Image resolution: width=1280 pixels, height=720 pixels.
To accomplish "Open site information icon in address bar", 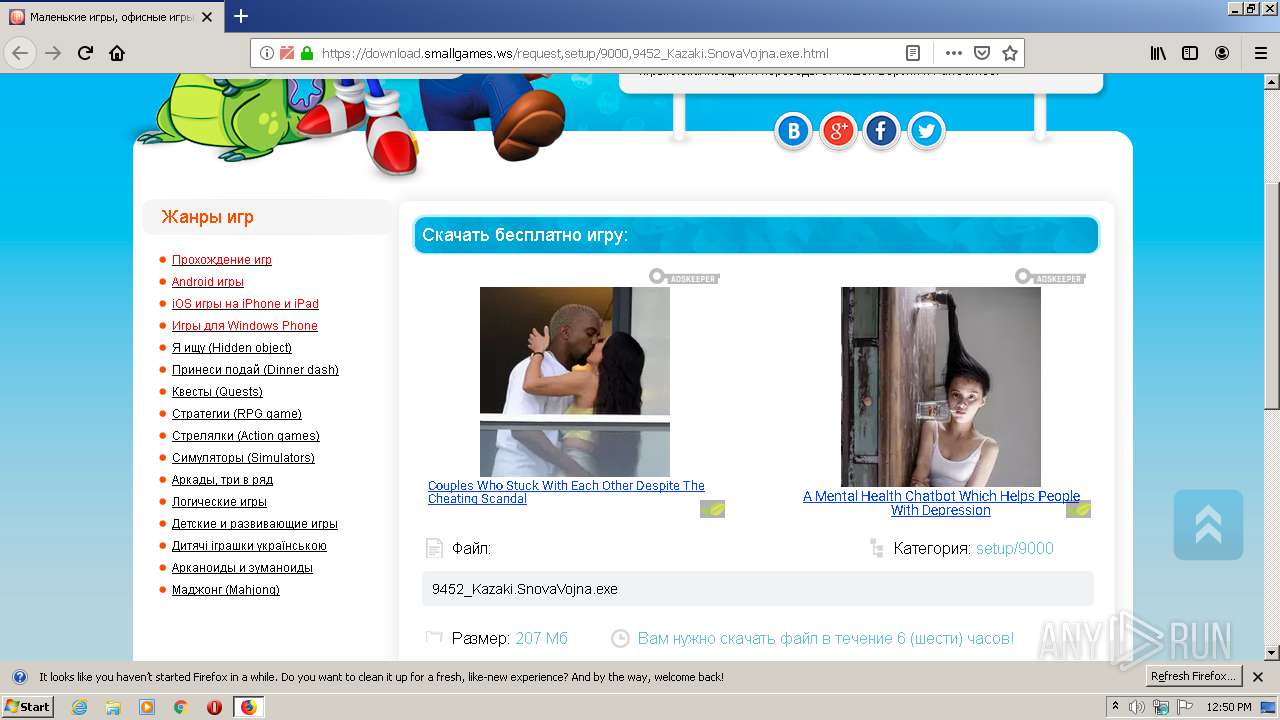I will [267, 53].
